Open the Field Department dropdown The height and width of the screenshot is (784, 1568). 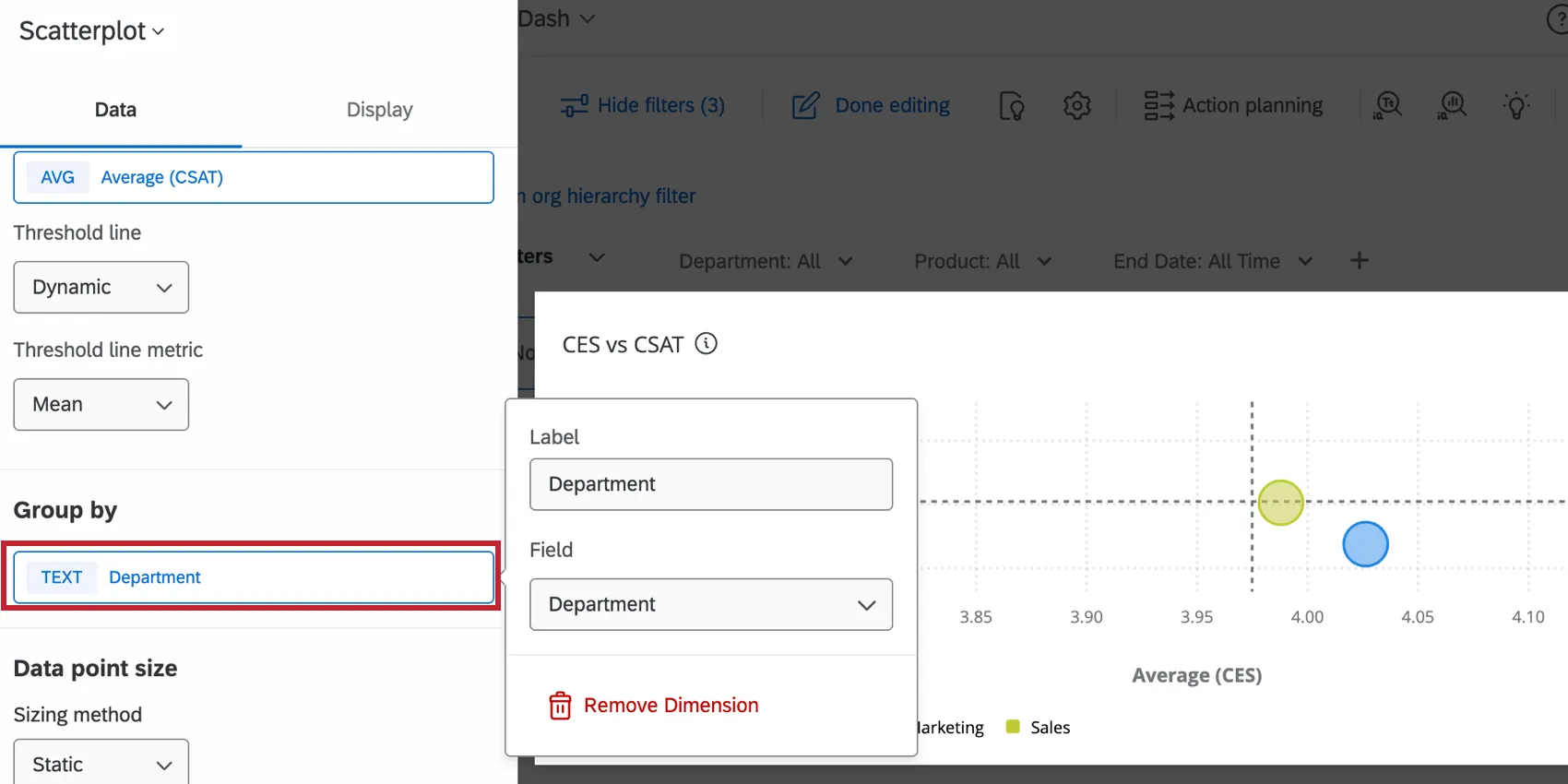tap(710, 605)
